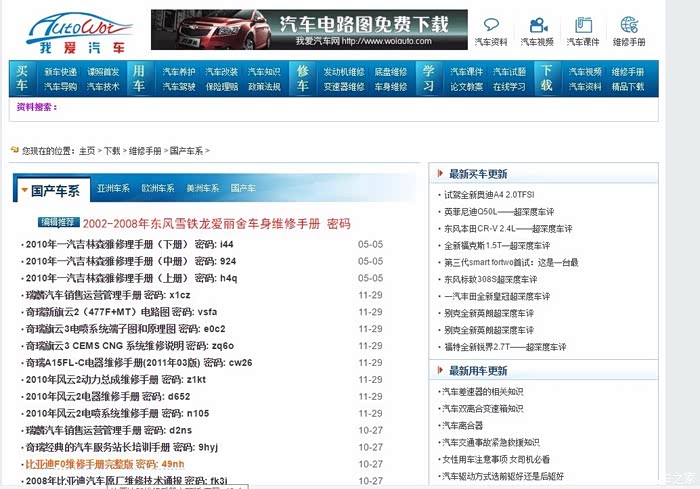
Task: Select the 欧洲车系 tab
Action: tap(158, 189)
